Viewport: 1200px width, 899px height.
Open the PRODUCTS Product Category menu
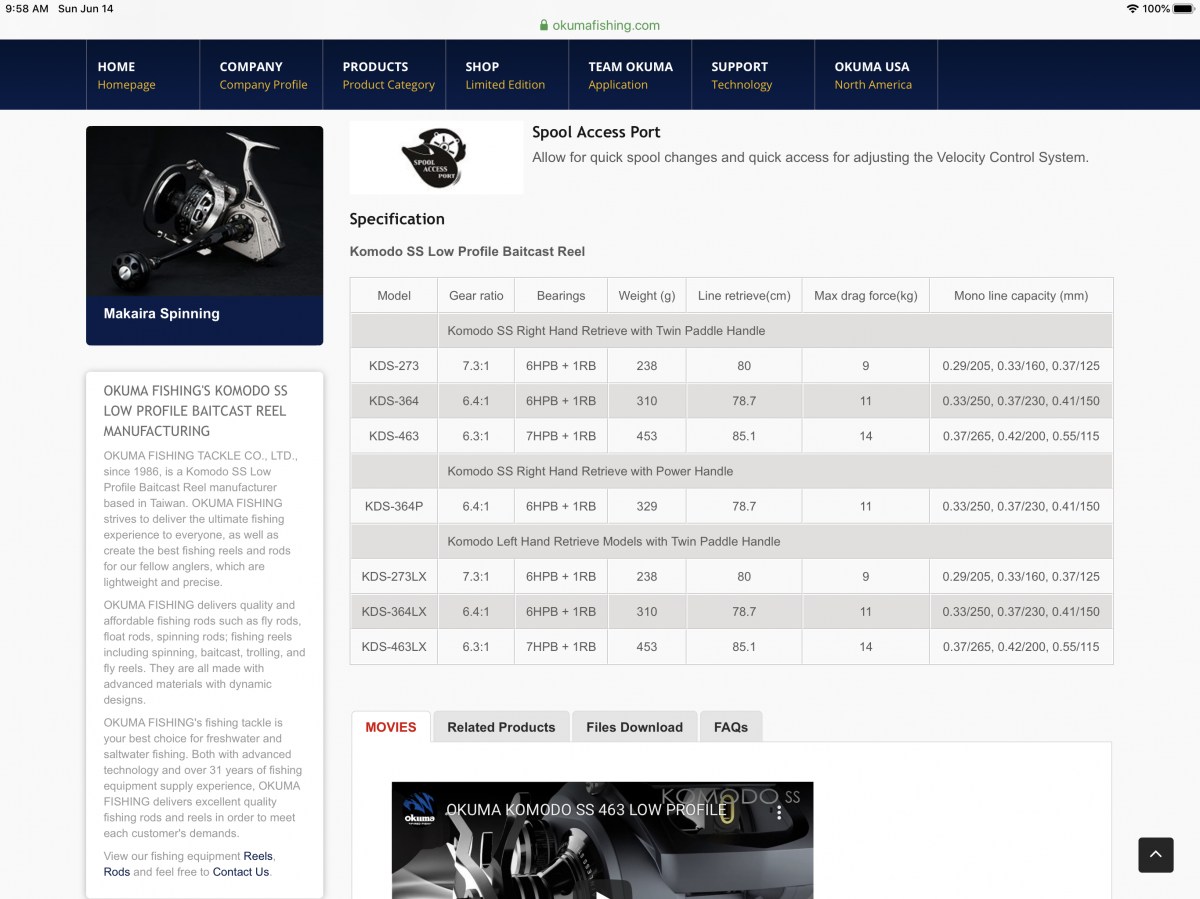[x=385, y=75]
